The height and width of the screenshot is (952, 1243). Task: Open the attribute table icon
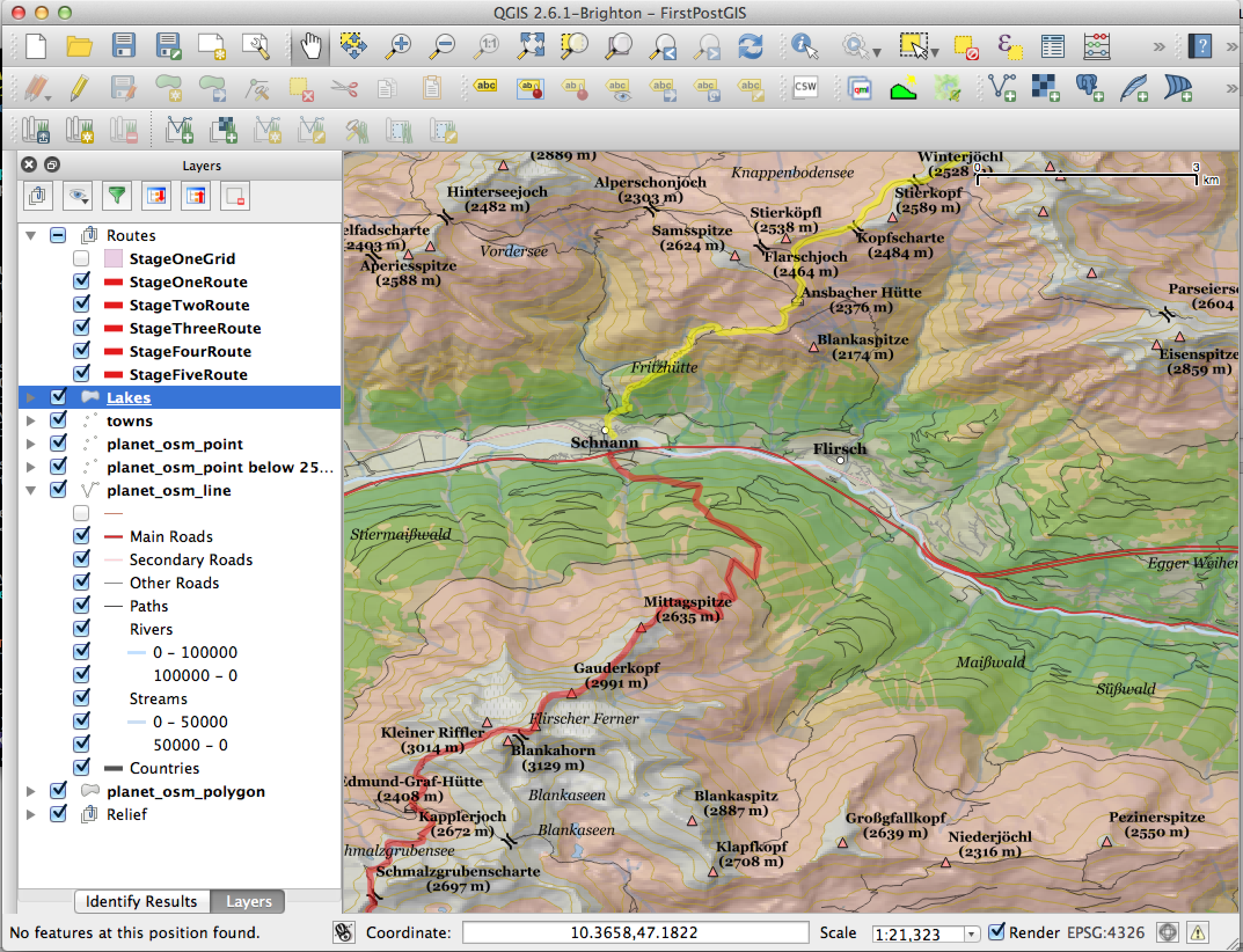point(1052,46)
